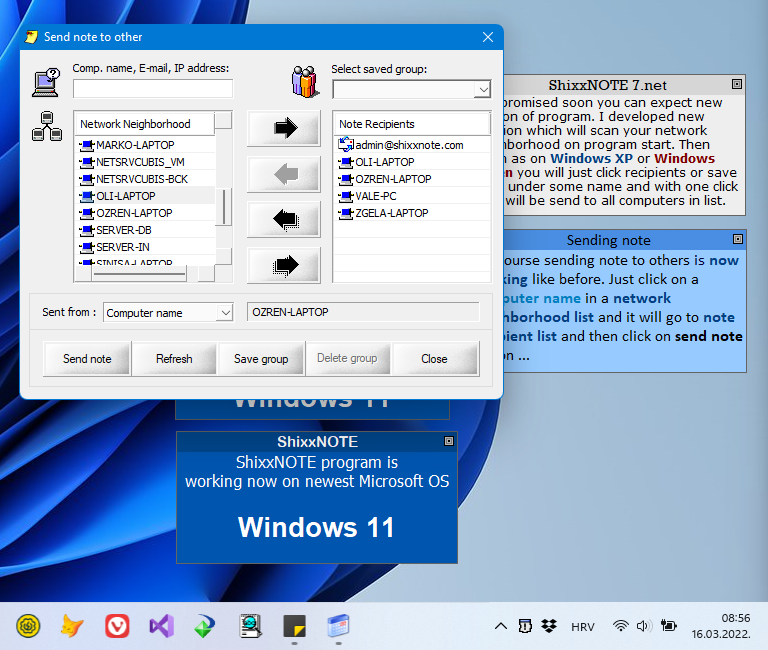Close the Send note to other dialog
768x650 pixels.
(487, 37)
